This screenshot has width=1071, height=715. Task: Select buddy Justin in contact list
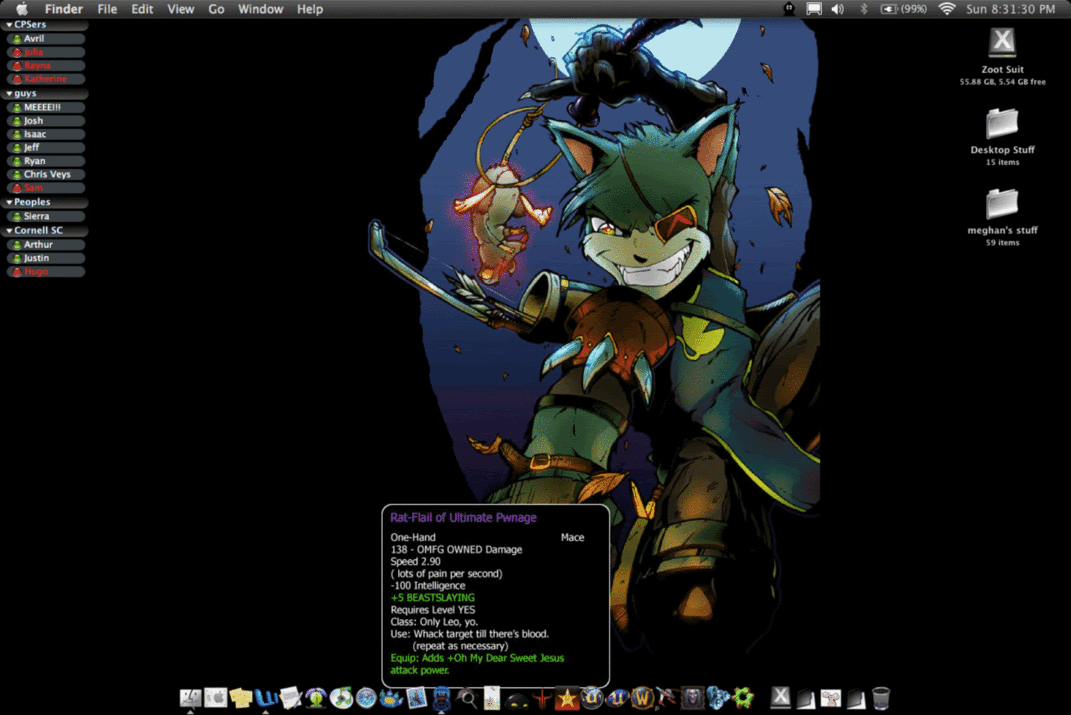point(46,258)
